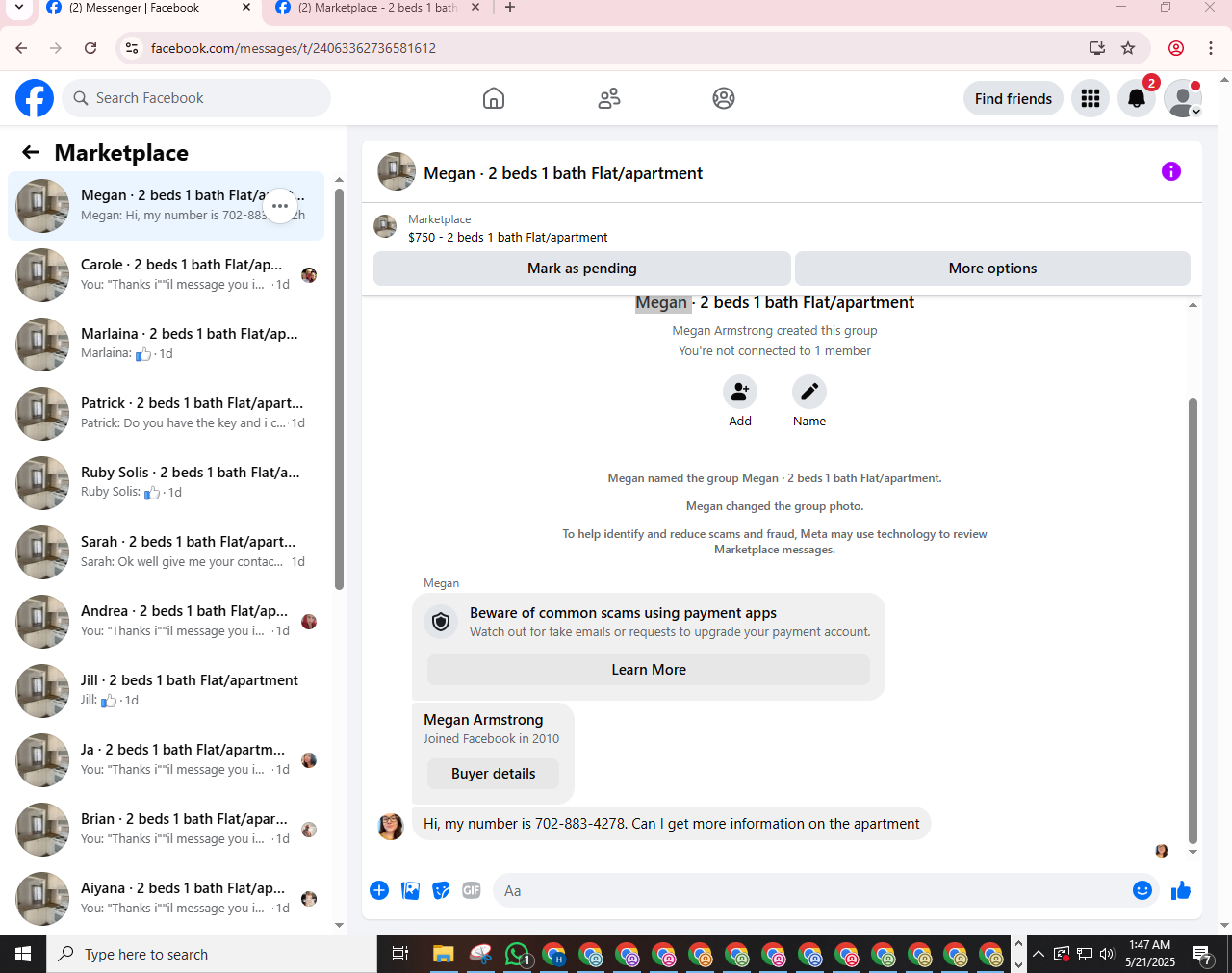Open Jill's conversation

(166, 691)
